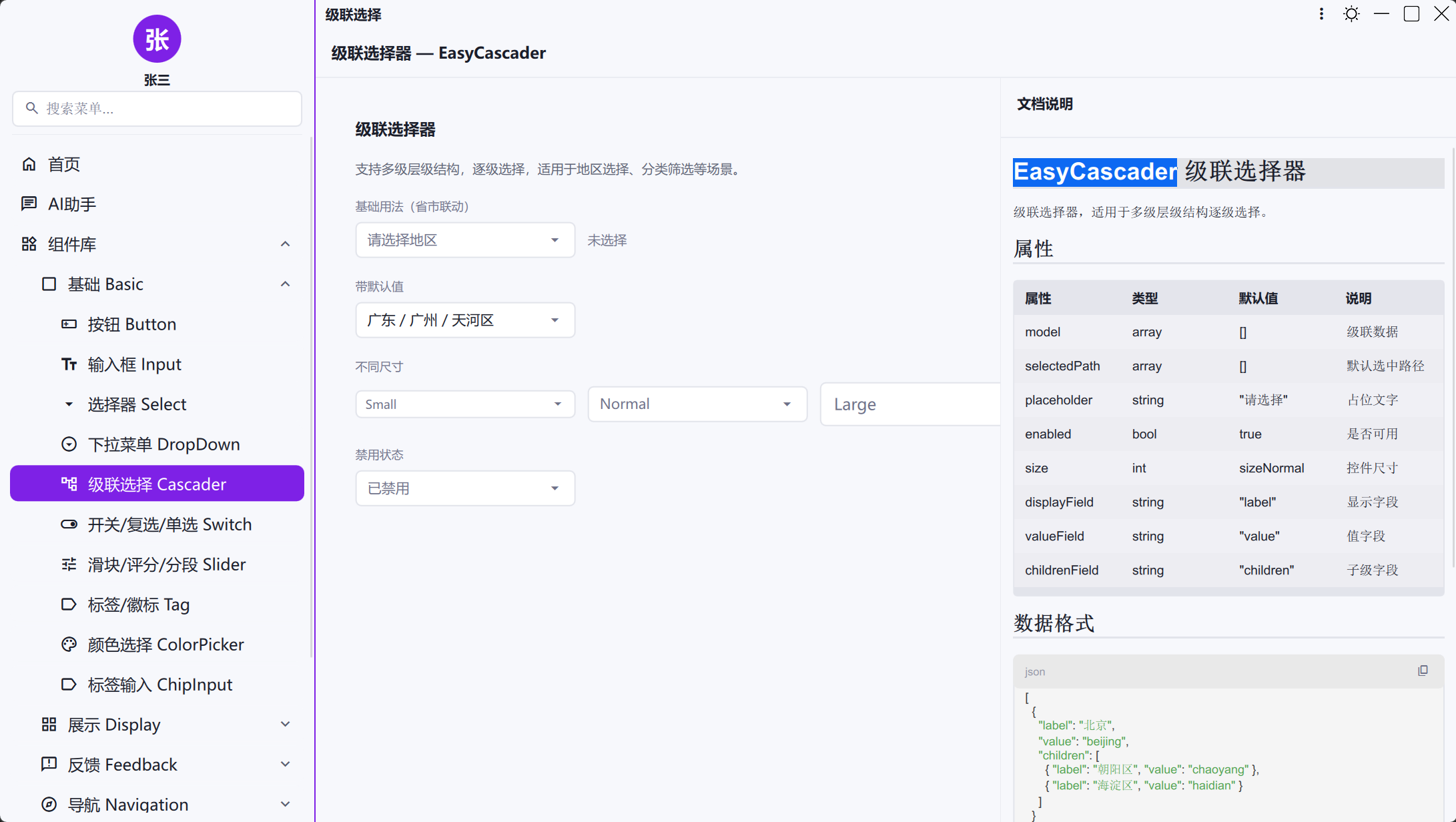Click the search magnifier icon
Screen dimensions: 1456x822
click(31, 108)
